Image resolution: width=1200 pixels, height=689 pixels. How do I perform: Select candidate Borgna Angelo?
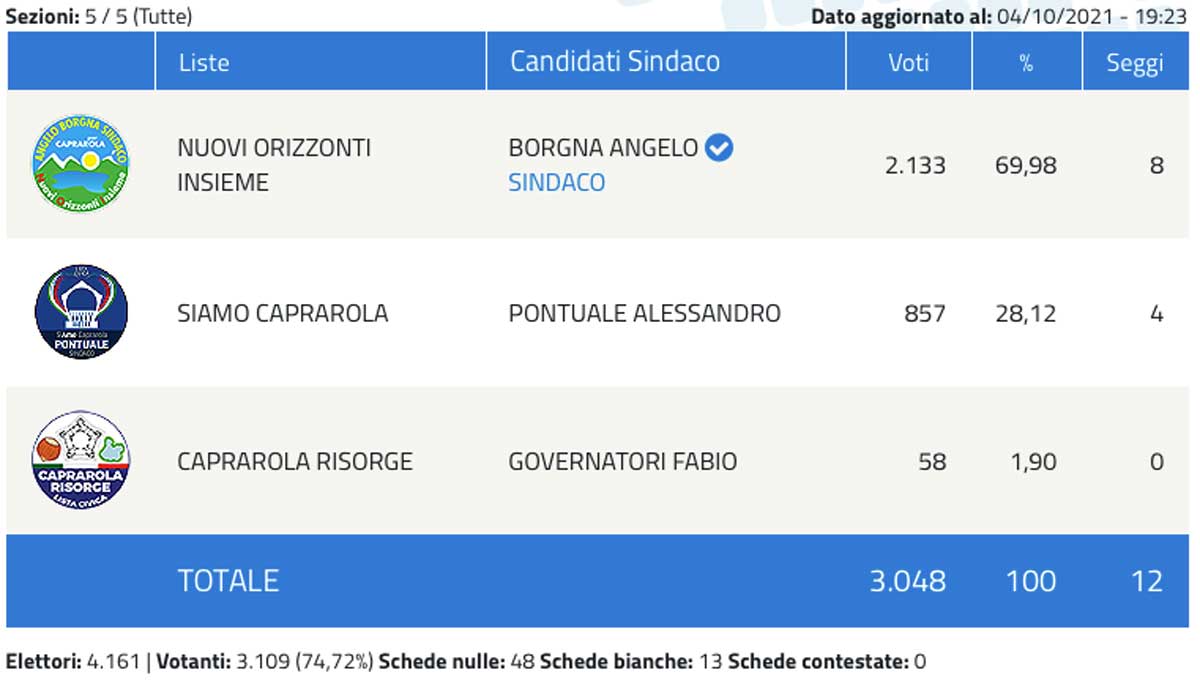click(x=603, y=148)
